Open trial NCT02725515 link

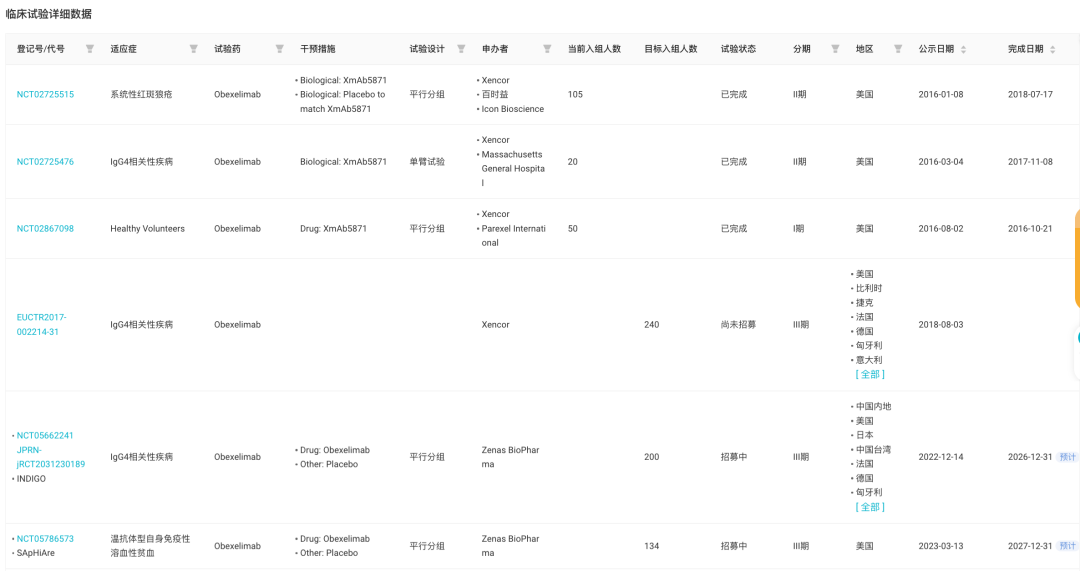(45, 94)
